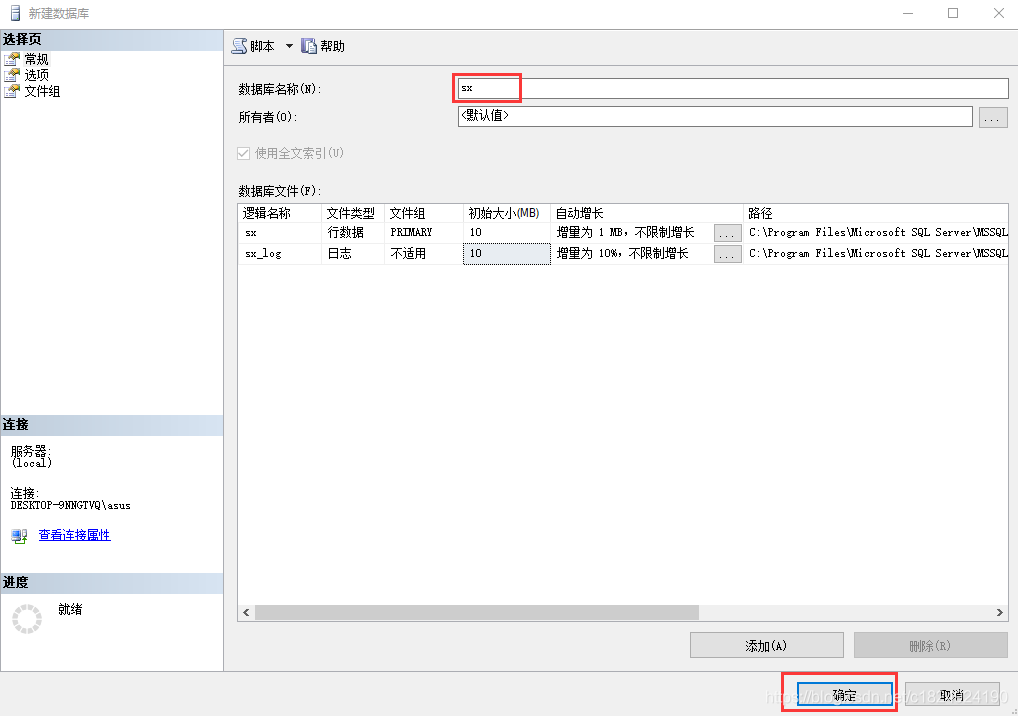Minimize the 新建数据库 window
Viewport: 1018px width, 716px height.
coord(908,13)
